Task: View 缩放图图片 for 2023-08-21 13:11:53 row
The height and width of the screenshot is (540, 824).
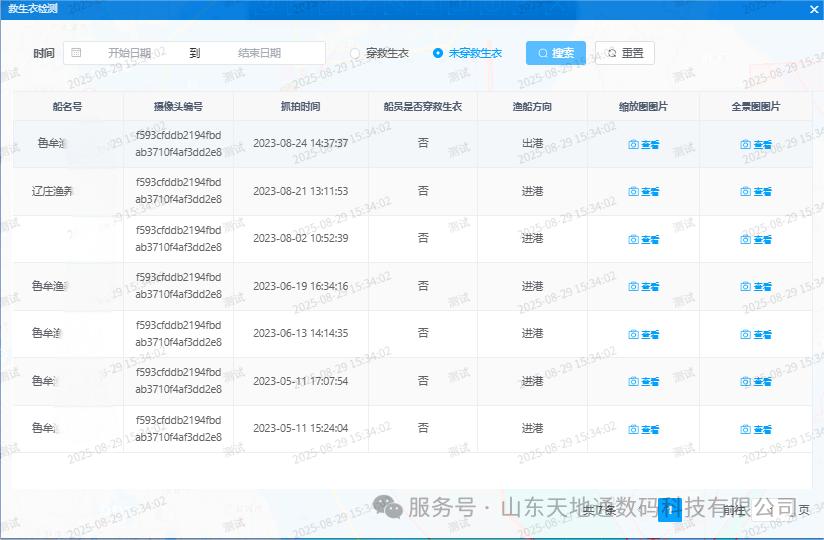Action: [643, 192]
